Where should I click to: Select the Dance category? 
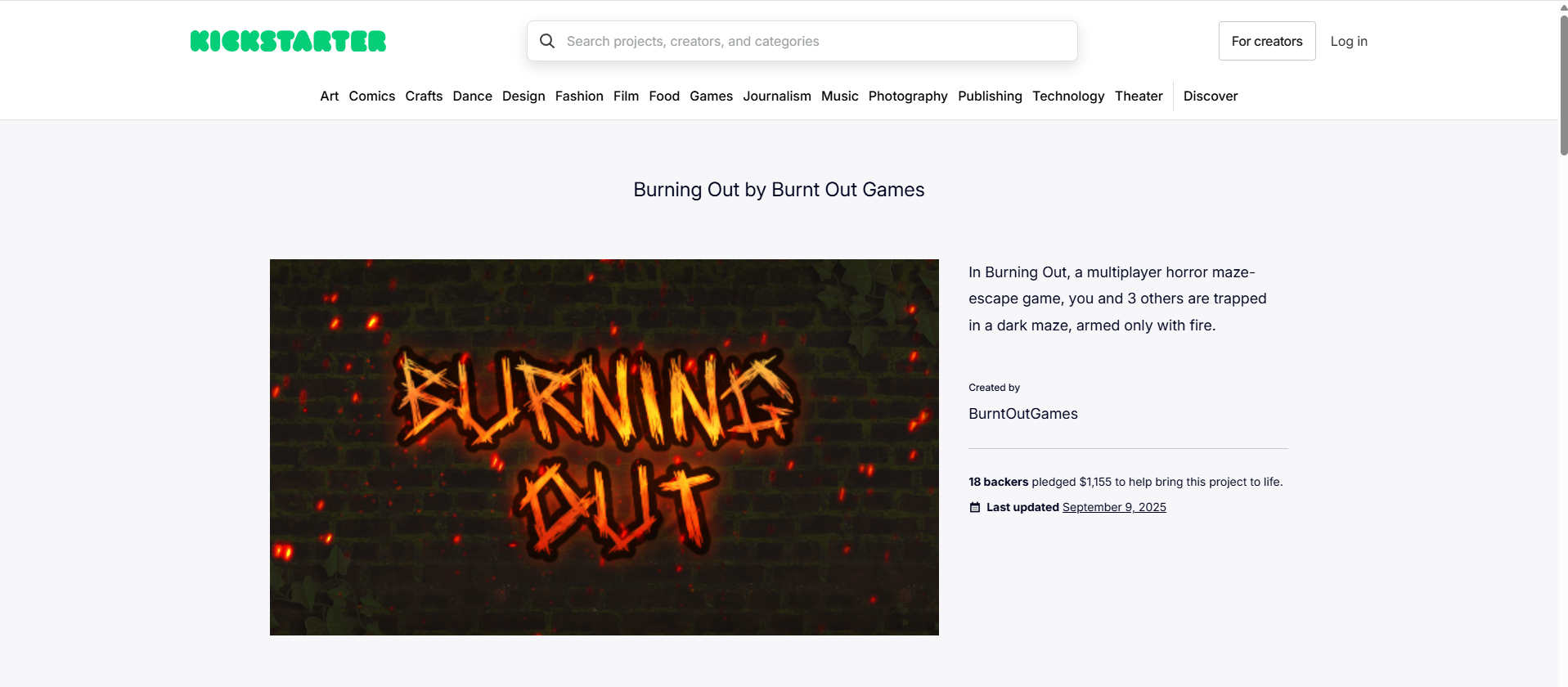pos(473,96)
